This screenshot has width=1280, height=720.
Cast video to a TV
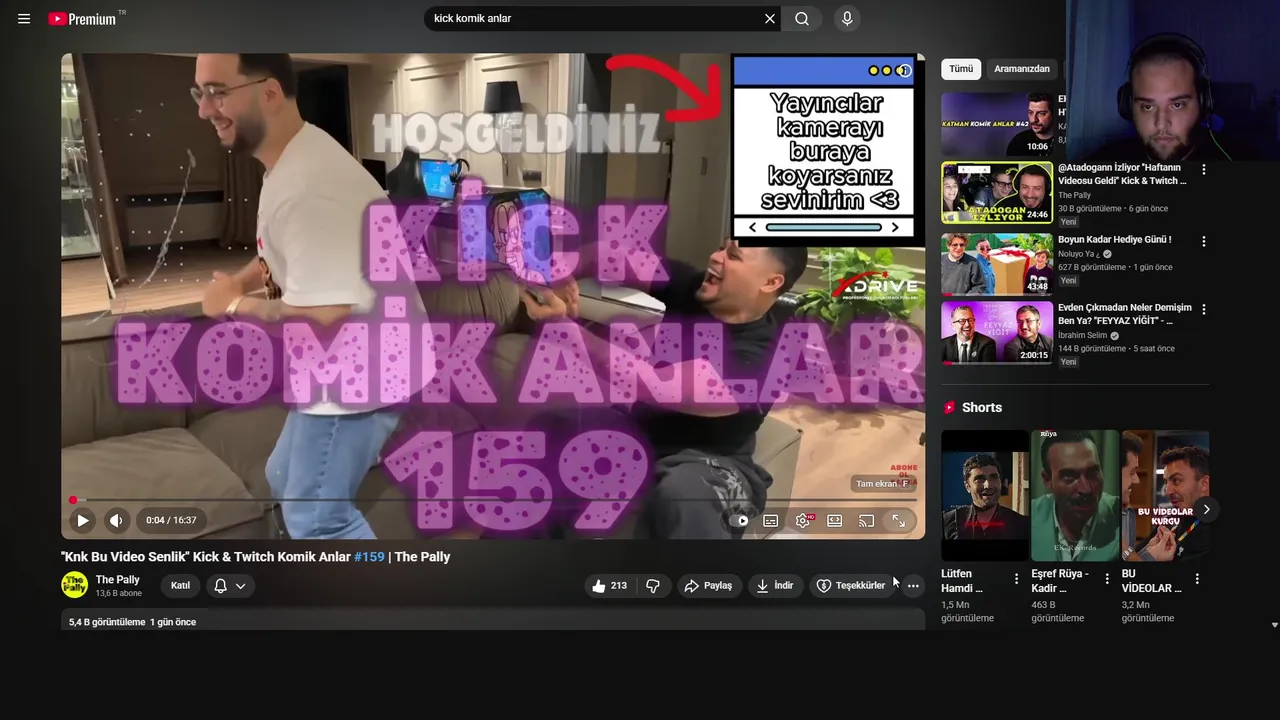(867, 520)
